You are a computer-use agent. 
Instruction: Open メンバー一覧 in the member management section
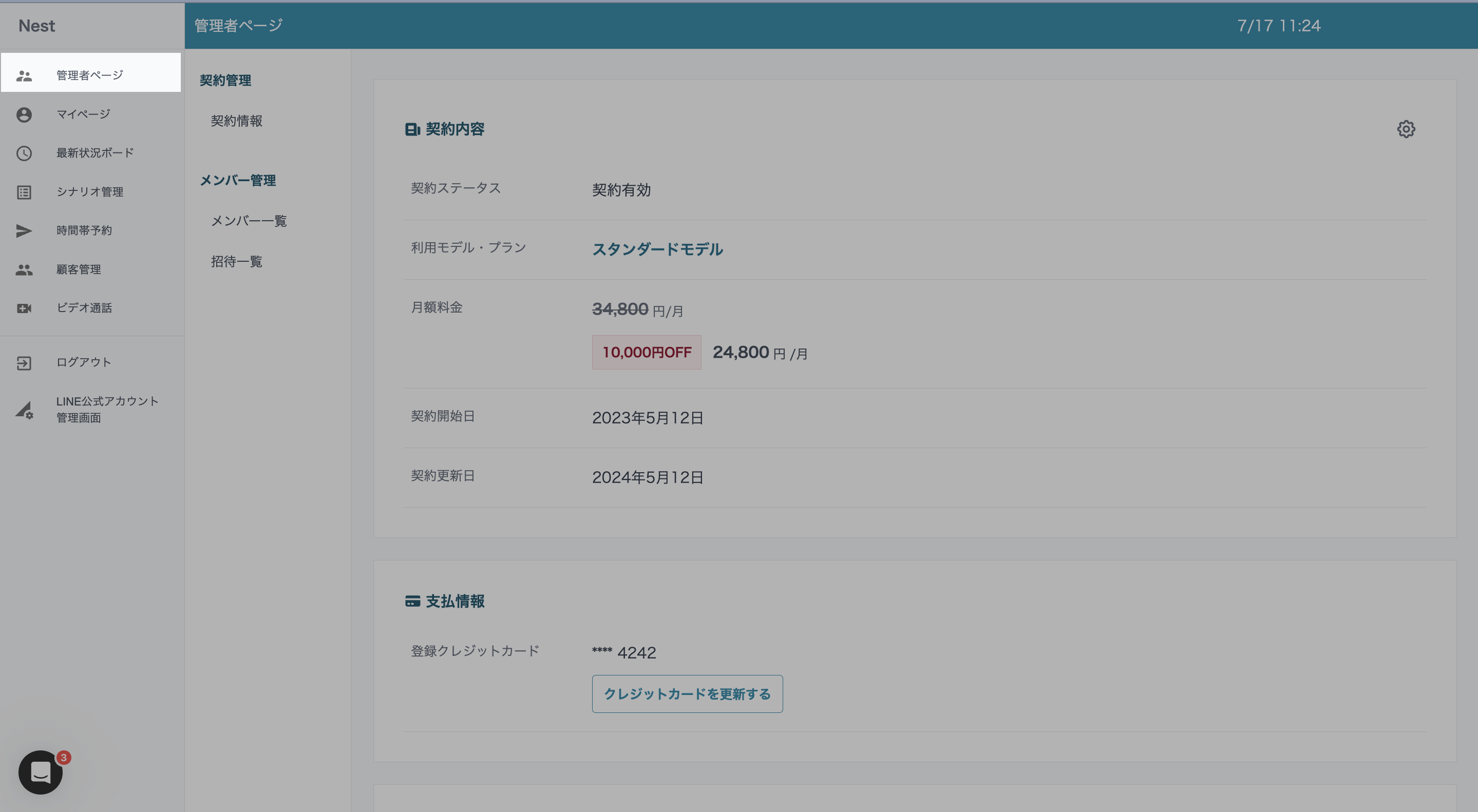point(249,221)
